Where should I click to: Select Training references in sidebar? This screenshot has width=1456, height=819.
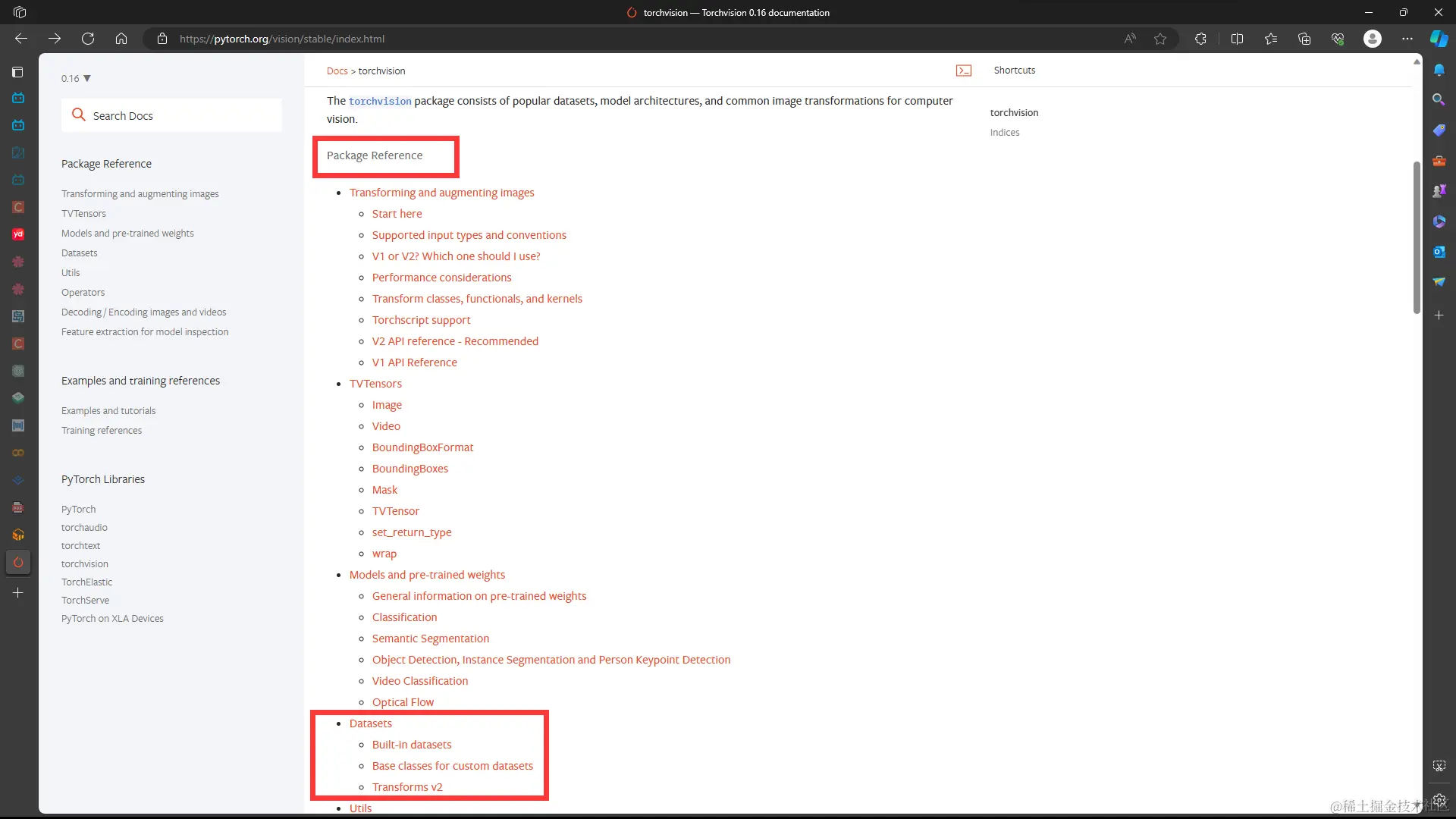(102, 430)
